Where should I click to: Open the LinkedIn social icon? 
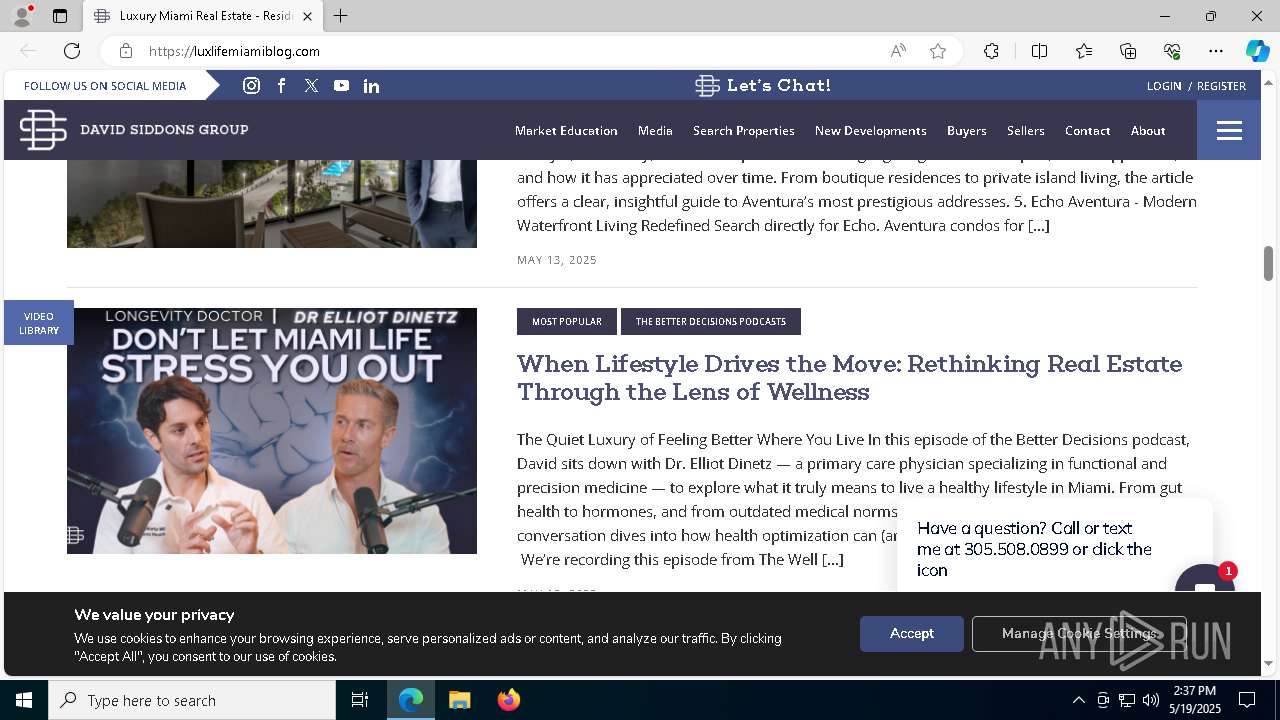click(x=371, y=86)
